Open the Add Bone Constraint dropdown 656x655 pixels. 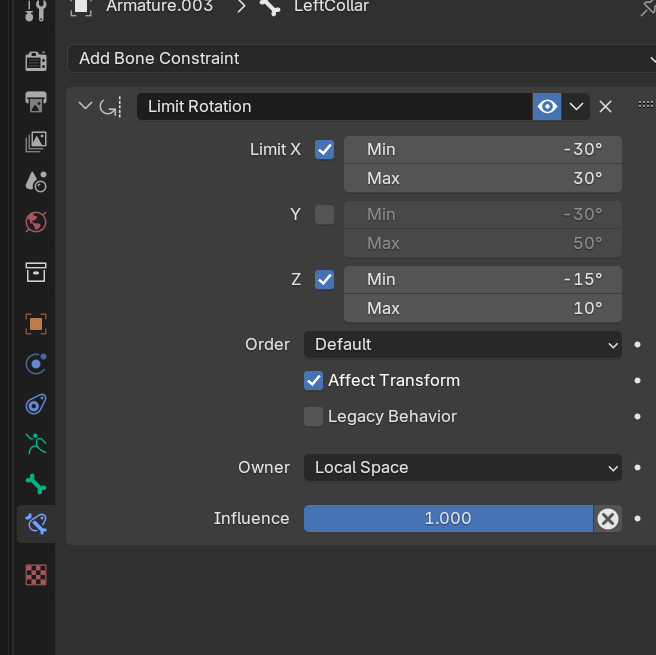click(x=361, y=59)
